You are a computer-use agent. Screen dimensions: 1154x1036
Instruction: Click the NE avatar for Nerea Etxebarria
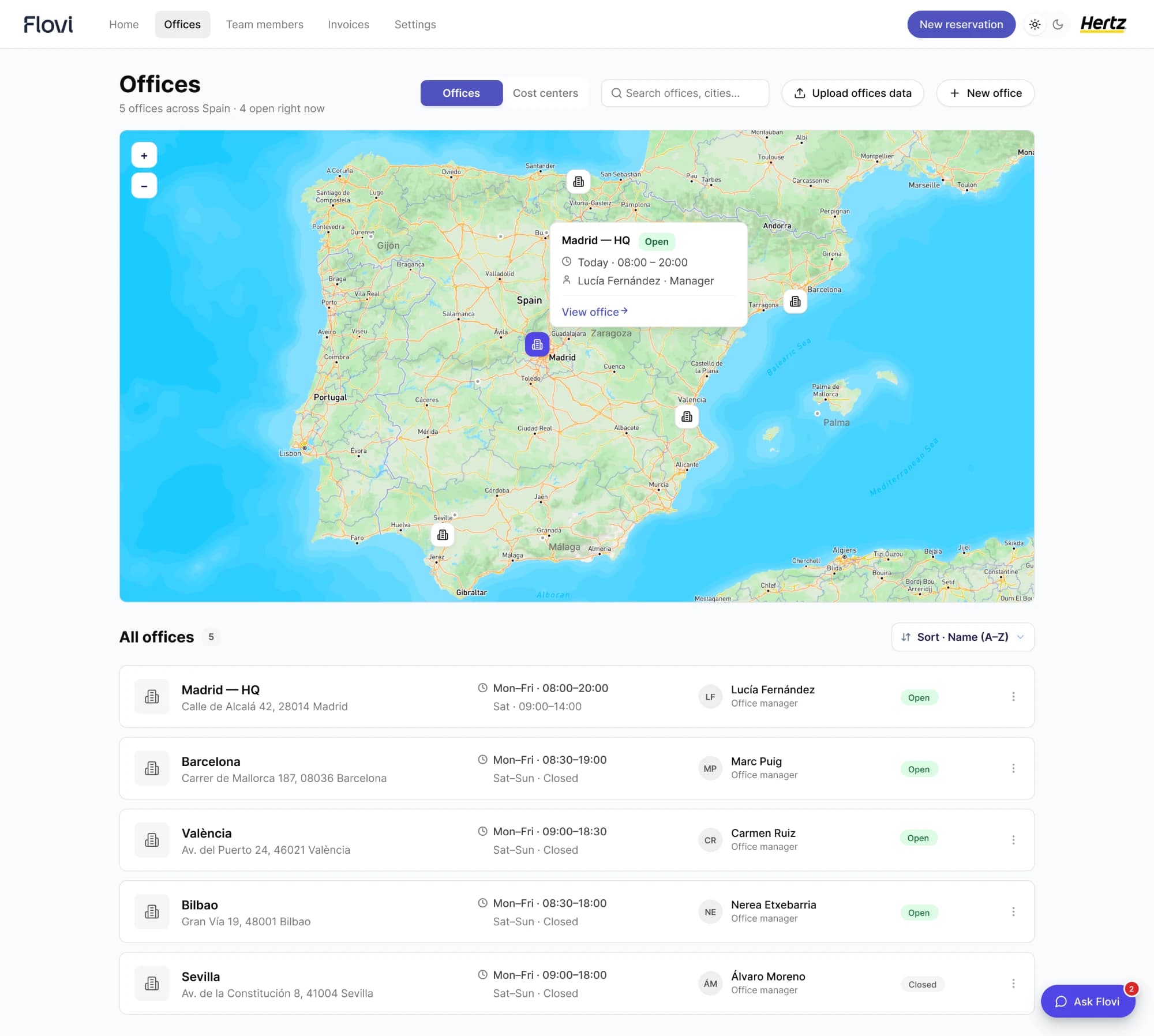point(710,911)
